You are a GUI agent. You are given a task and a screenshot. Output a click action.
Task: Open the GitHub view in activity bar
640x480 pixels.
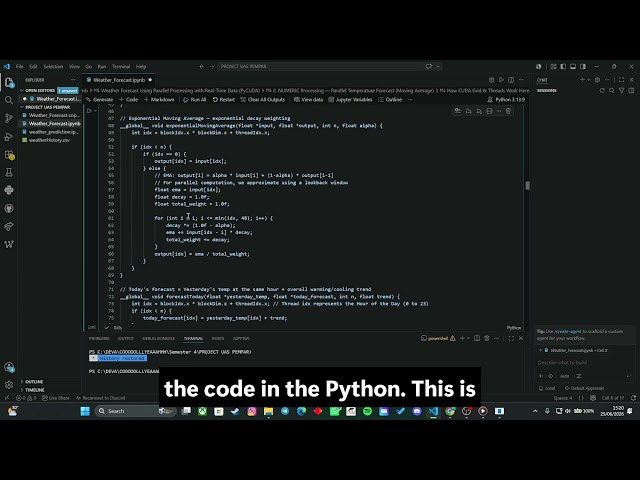click(9, 209)
